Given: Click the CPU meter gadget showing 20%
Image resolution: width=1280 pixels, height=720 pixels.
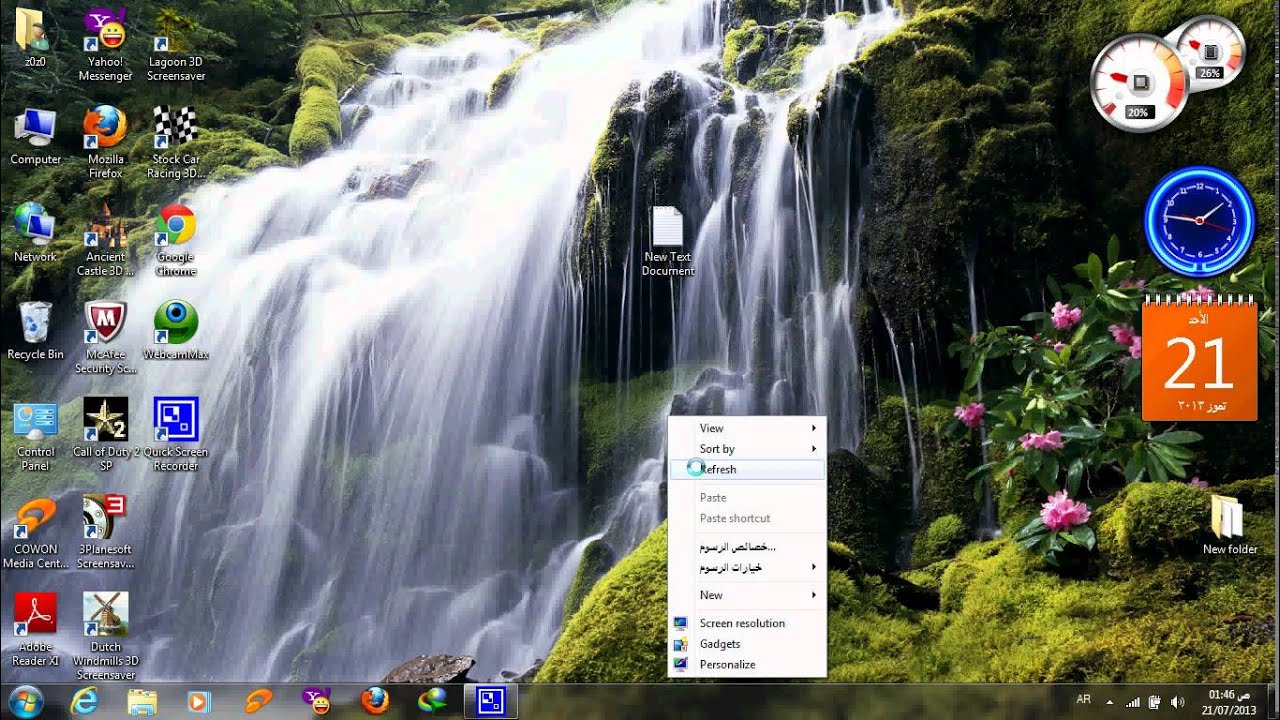Looking at the screenshot, I should tap(1138, 83).
